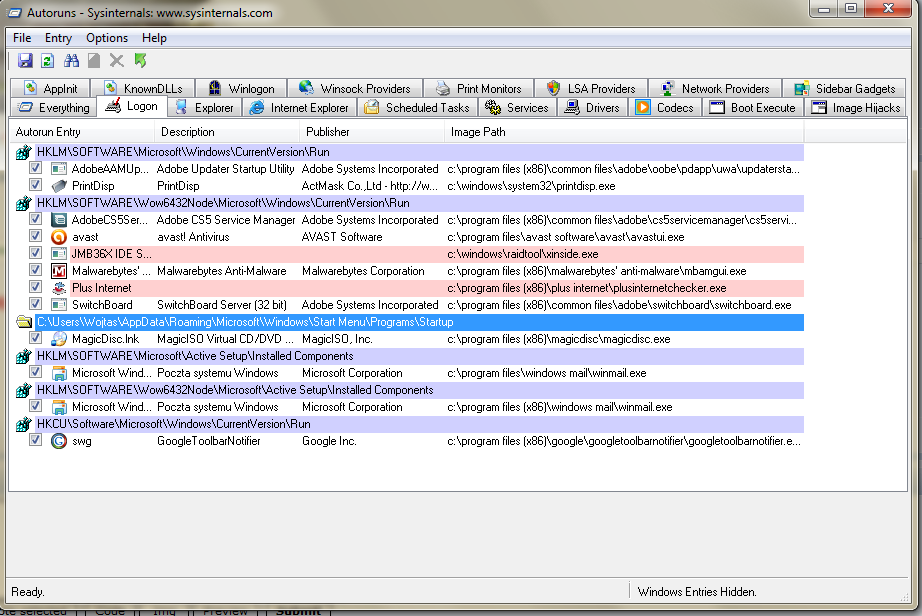922x616 pixels.
Task: Select the Image Hijacks tab
Action: tap(856, 108)
